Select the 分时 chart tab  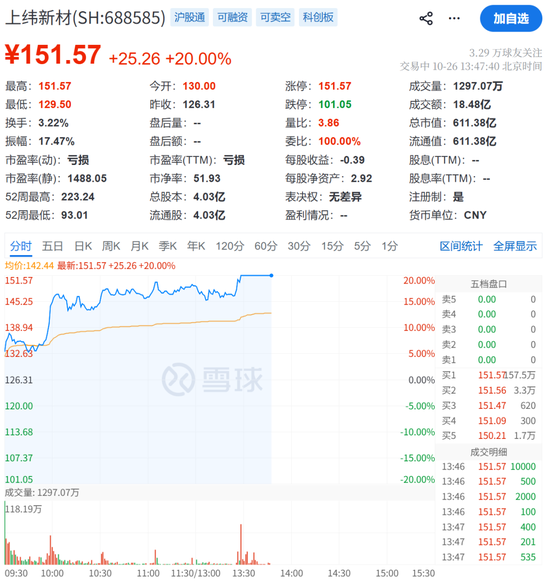21,246
